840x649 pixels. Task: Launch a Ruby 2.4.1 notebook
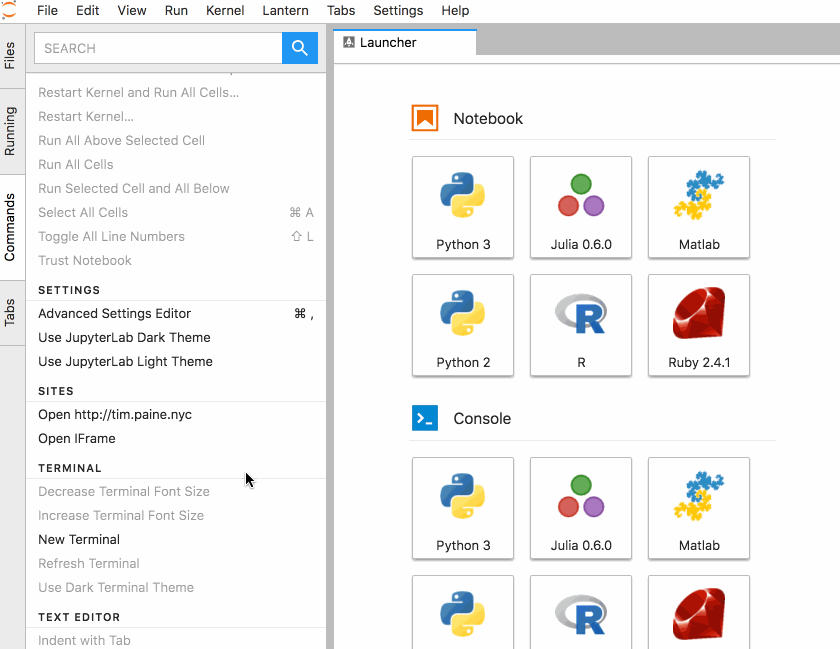(699, 325)
